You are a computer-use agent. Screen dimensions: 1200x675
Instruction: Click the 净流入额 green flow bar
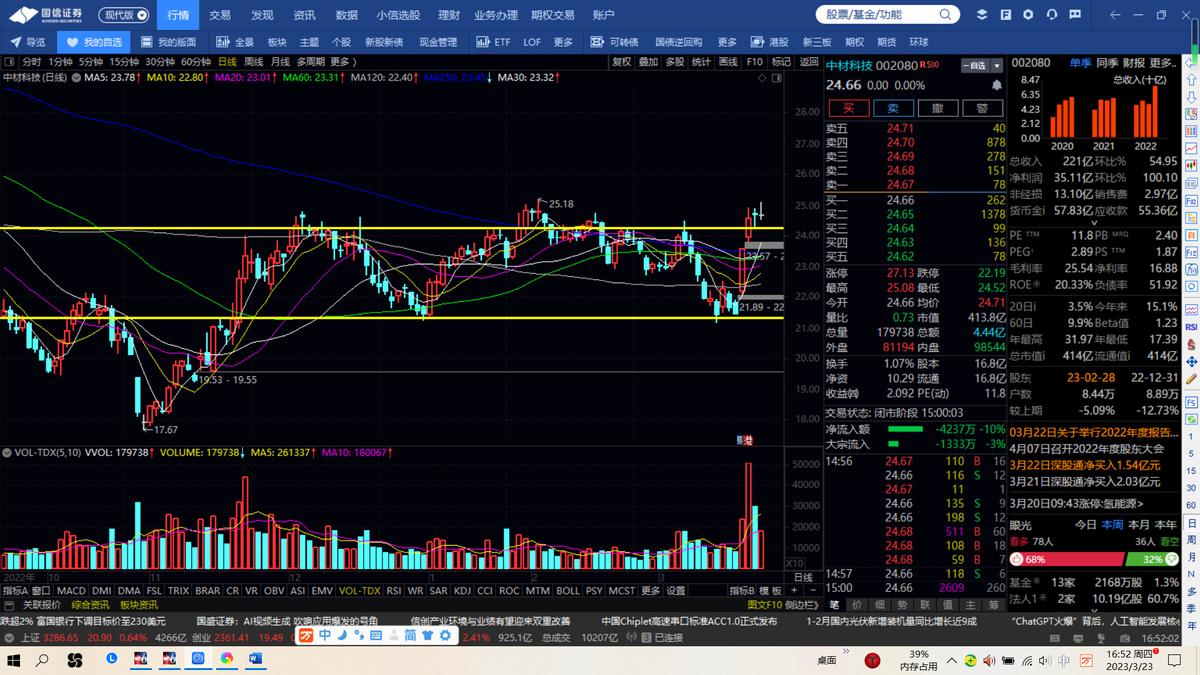905,428
